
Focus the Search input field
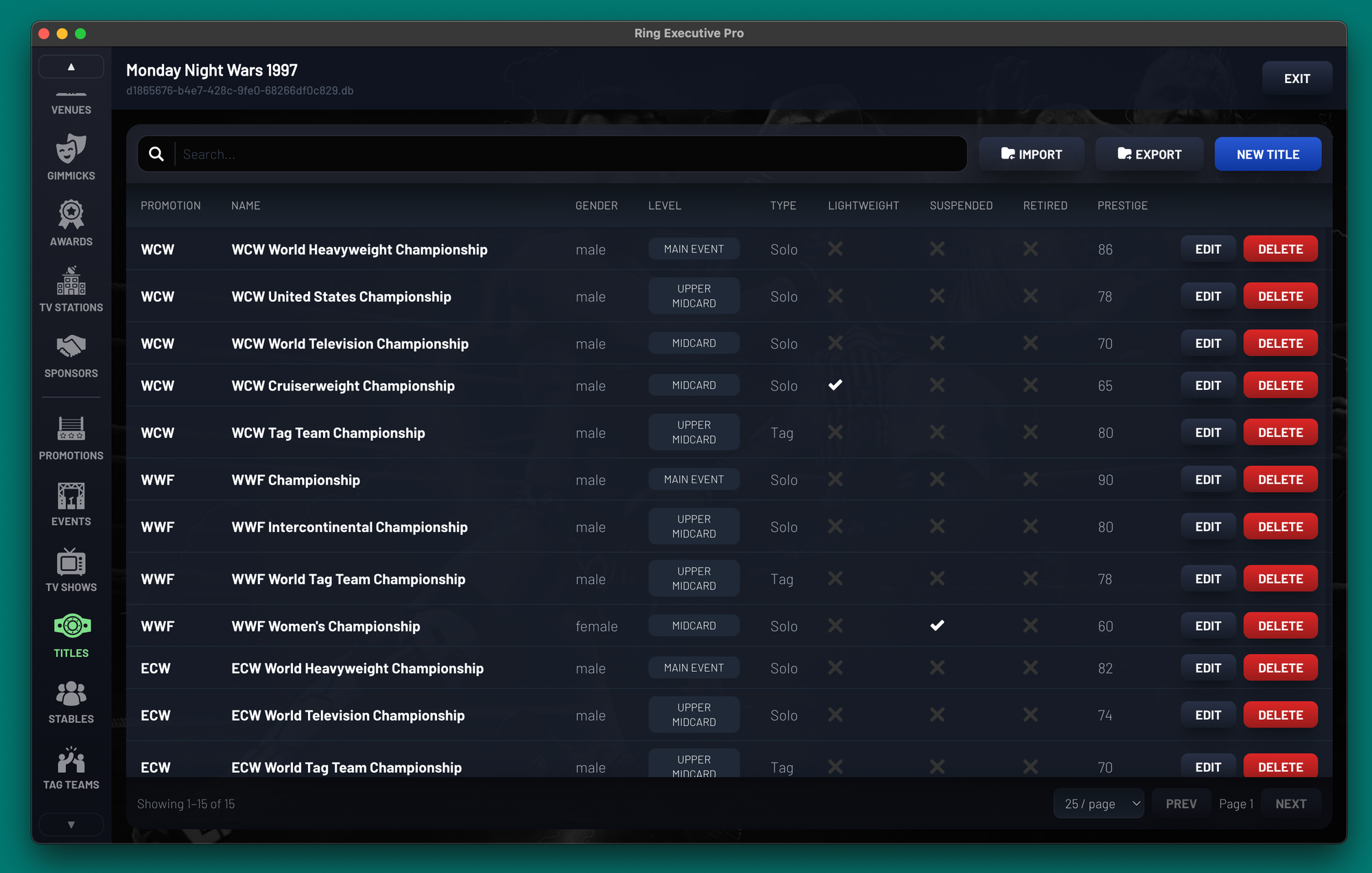(569, 154)
